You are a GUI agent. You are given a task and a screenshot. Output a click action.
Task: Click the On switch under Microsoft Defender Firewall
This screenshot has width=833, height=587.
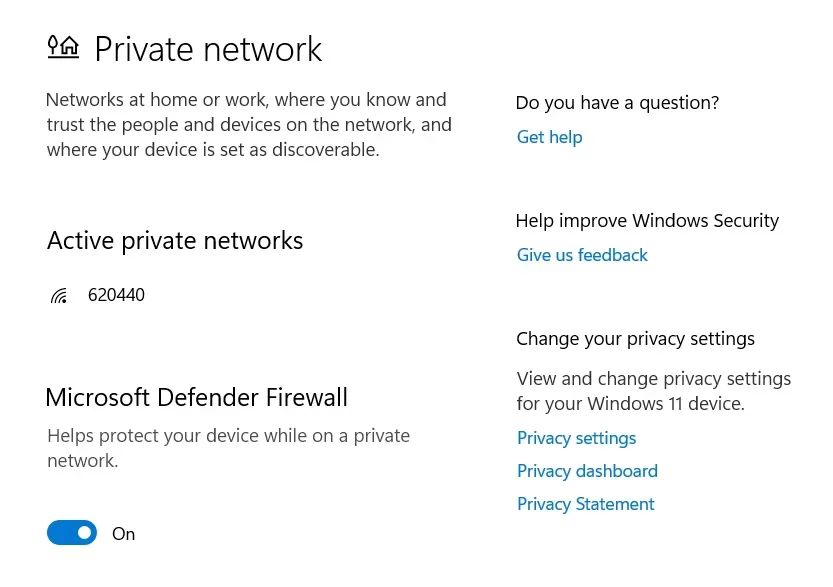(71, 532)
